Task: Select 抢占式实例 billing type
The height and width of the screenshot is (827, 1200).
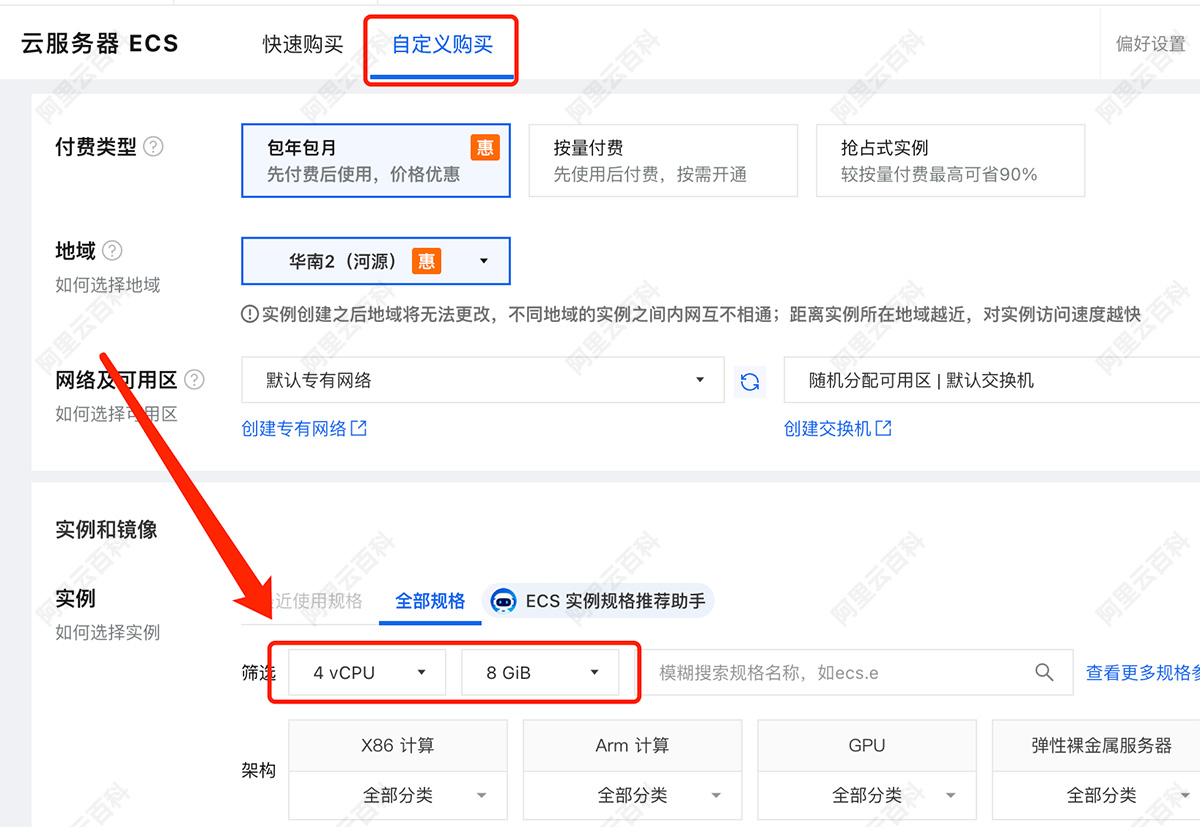Action: click(x=951, y=161)
